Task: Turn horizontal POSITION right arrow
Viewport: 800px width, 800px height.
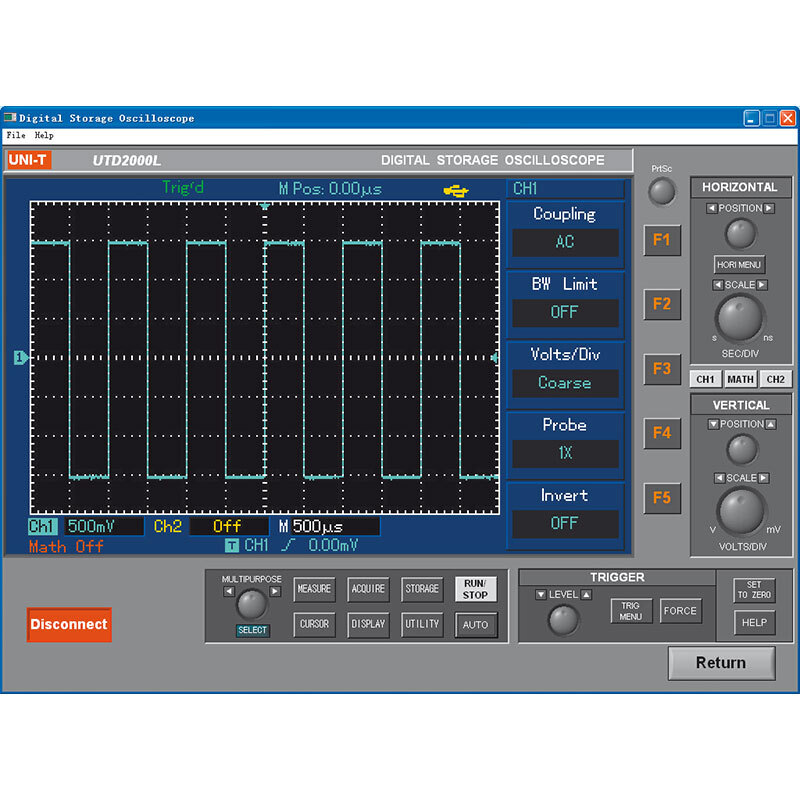Action: tap(769, 208)
